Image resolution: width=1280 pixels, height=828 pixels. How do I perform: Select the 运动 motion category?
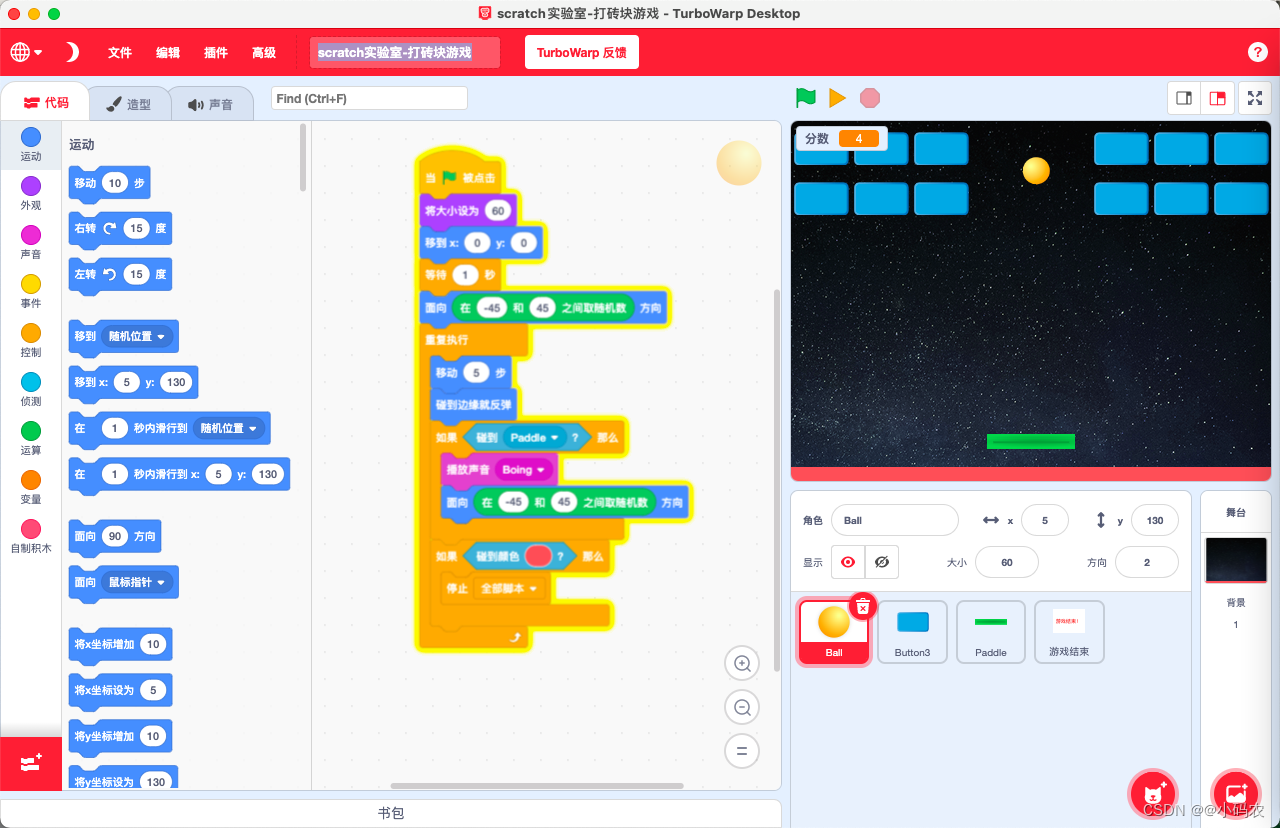[31, 145]
